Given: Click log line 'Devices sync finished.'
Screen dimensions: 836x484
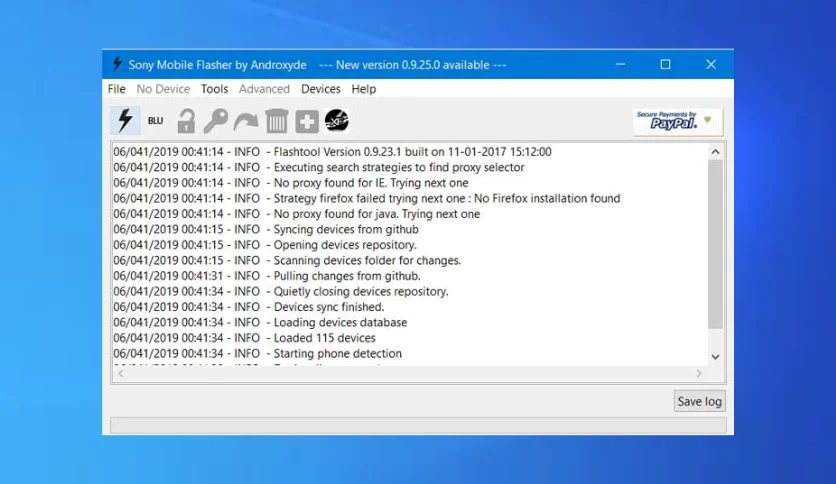Looking at the screenshot, I should click(x=248, y=306).
